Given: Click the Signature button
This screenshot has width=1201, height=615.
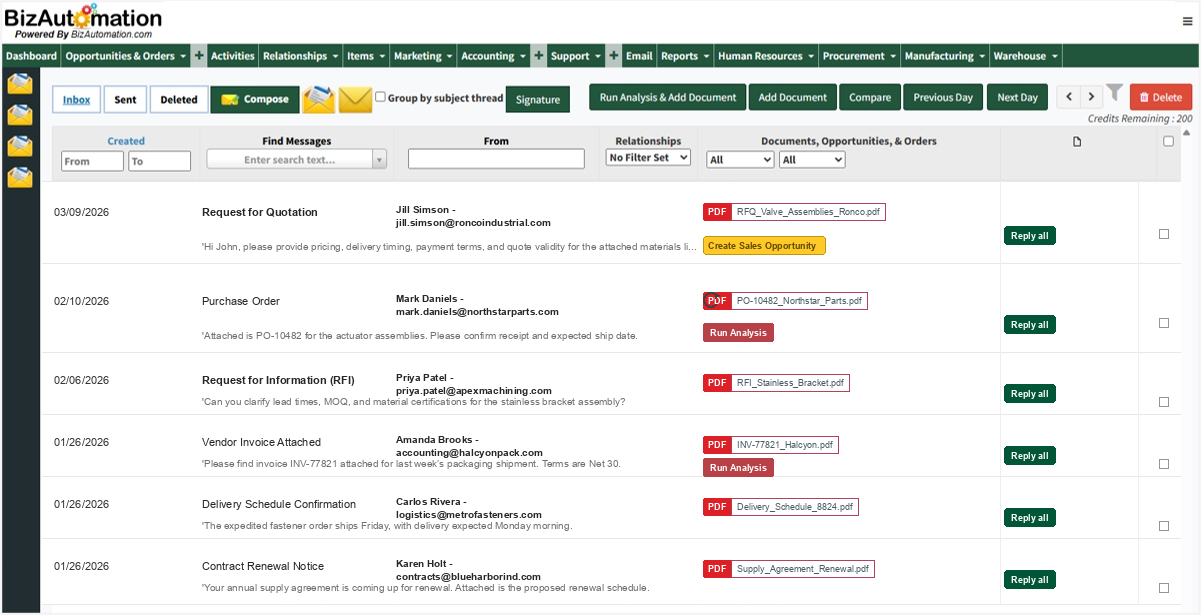Looking at the screenshot, I should pyautogui.click(x=538, y=100).
